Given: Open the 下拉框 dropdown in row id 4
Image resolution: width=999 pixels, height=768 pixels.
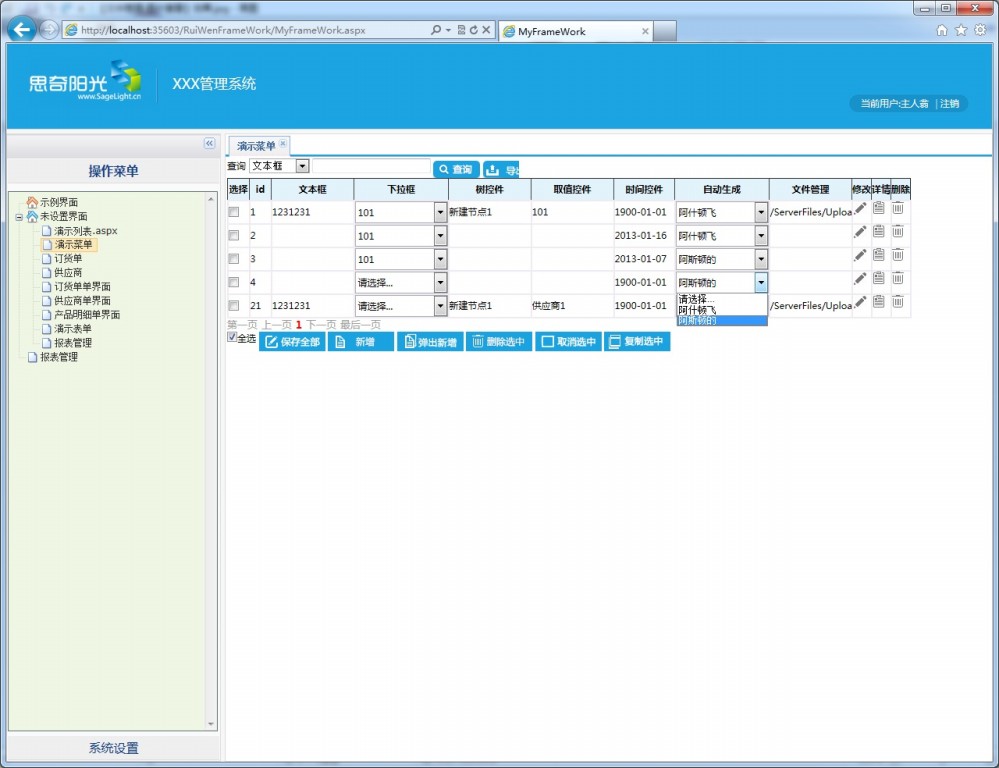Looking at the screenshot, I should [x=440, y=282].
